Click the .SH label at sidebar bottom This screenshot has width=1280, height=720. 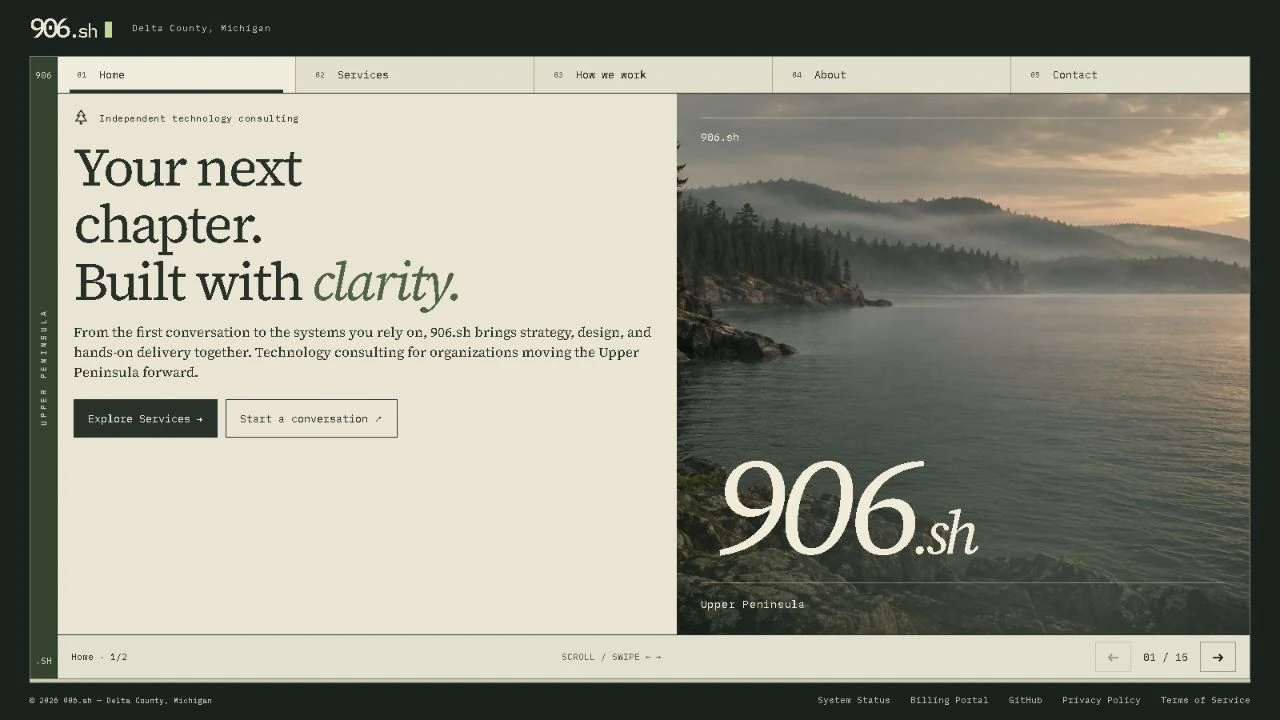(x=44, y=661)
